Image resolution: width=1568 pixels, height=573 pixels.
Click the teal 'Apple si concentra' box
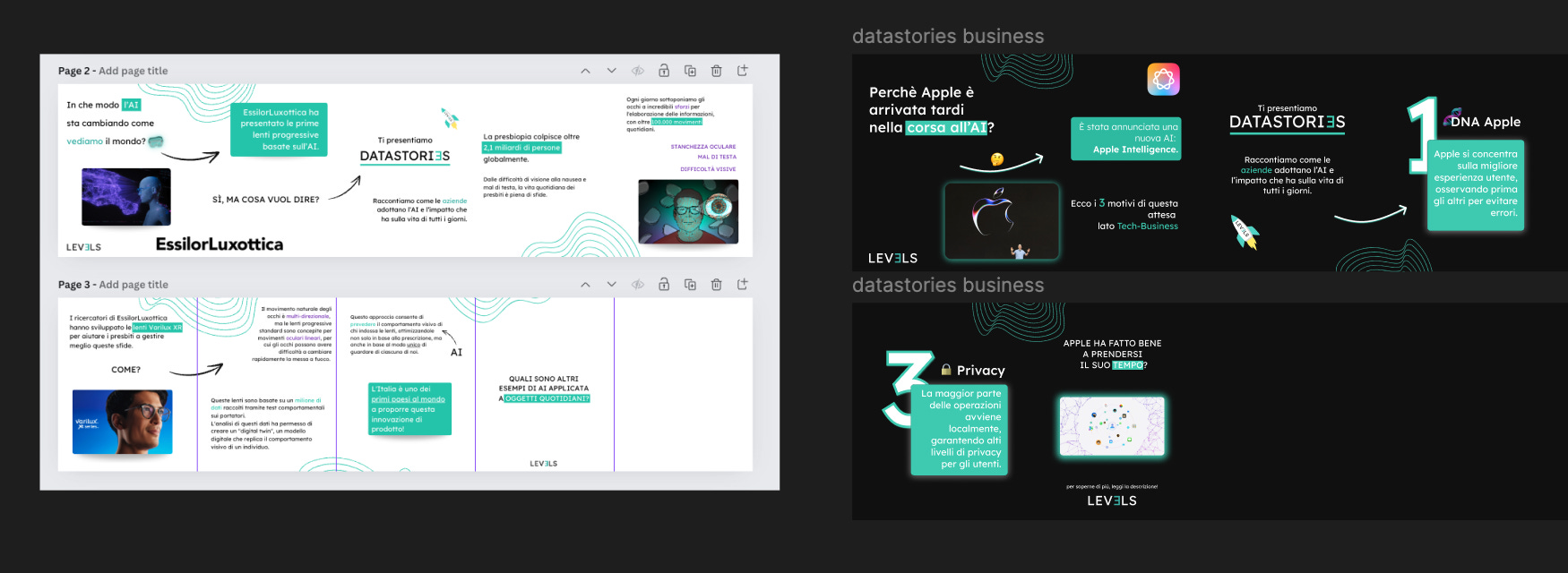1475,184
